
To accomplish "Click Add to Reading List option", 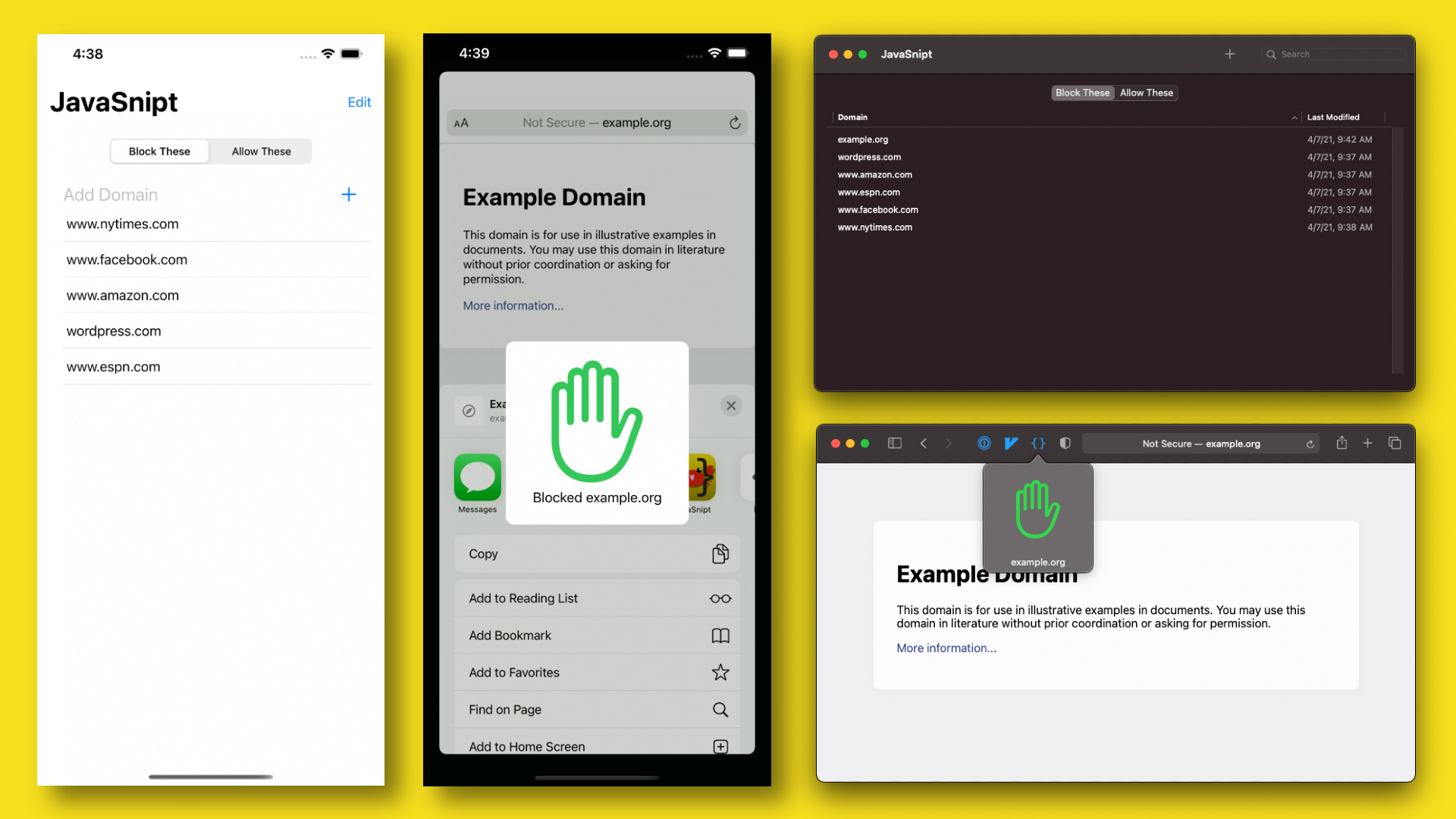I will point(597,598).
